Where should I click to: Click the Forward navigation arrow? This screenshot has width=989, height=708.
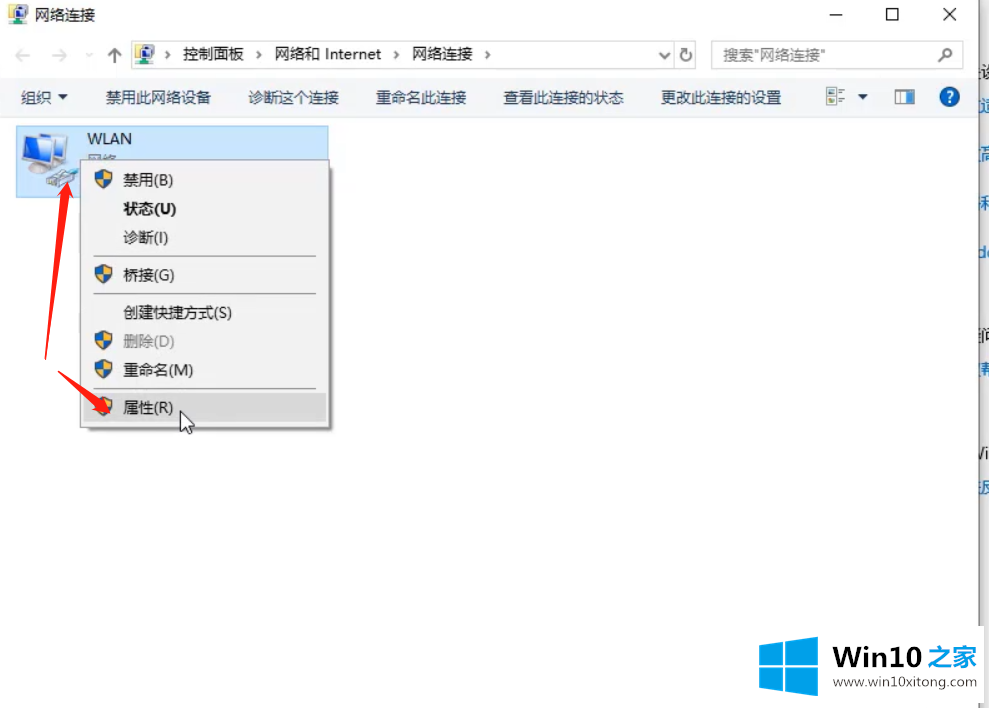click(x=59, y=56)
